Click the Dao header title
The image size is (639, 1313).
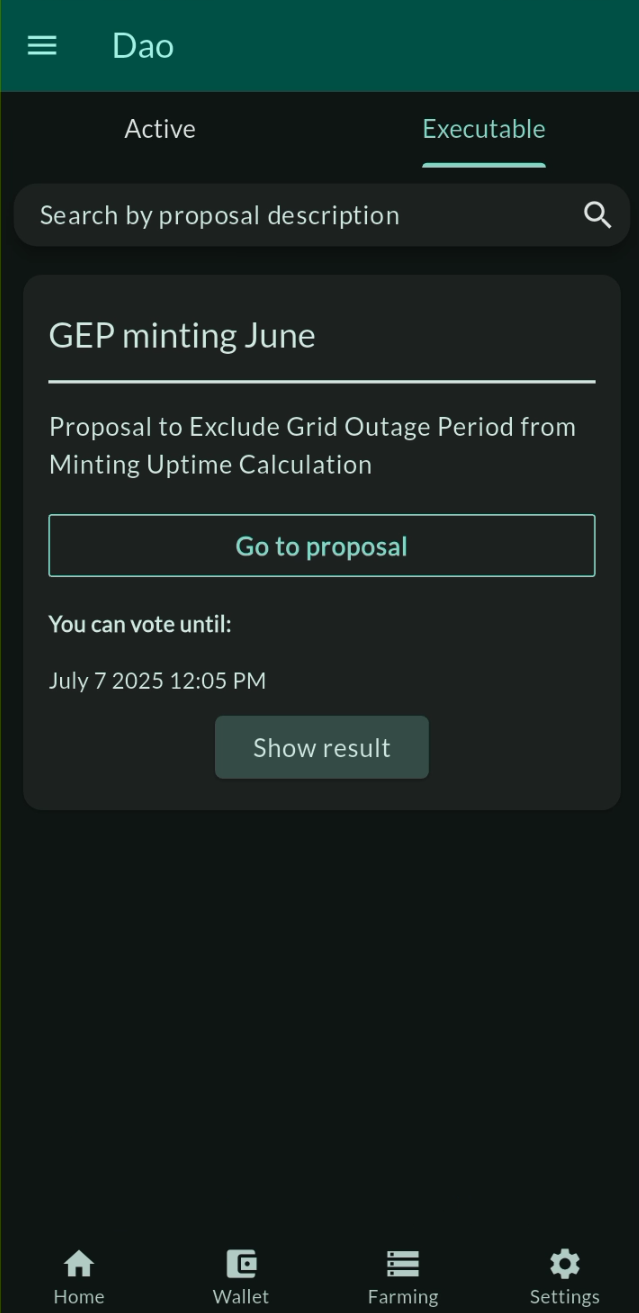pos(143,46)
